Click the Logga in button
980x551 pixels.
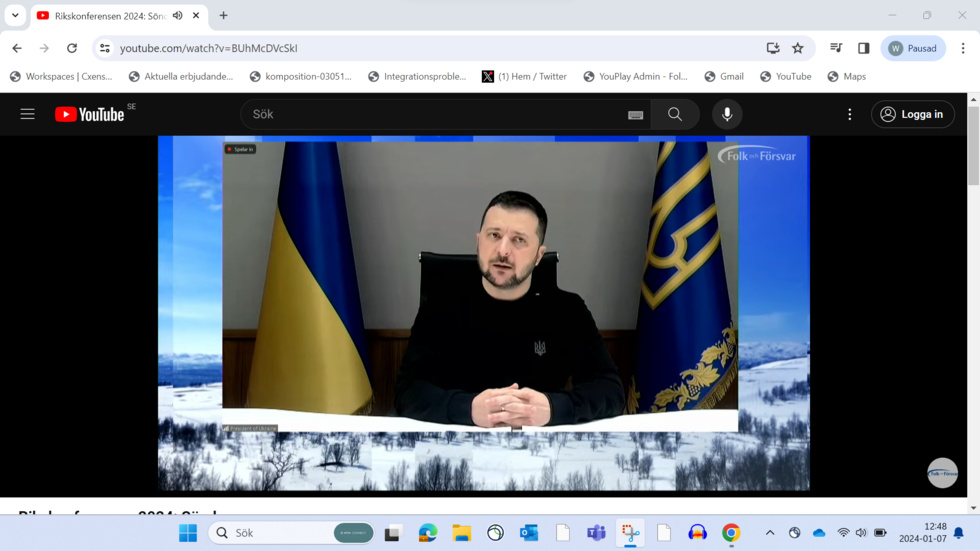(x=912, y=114)
